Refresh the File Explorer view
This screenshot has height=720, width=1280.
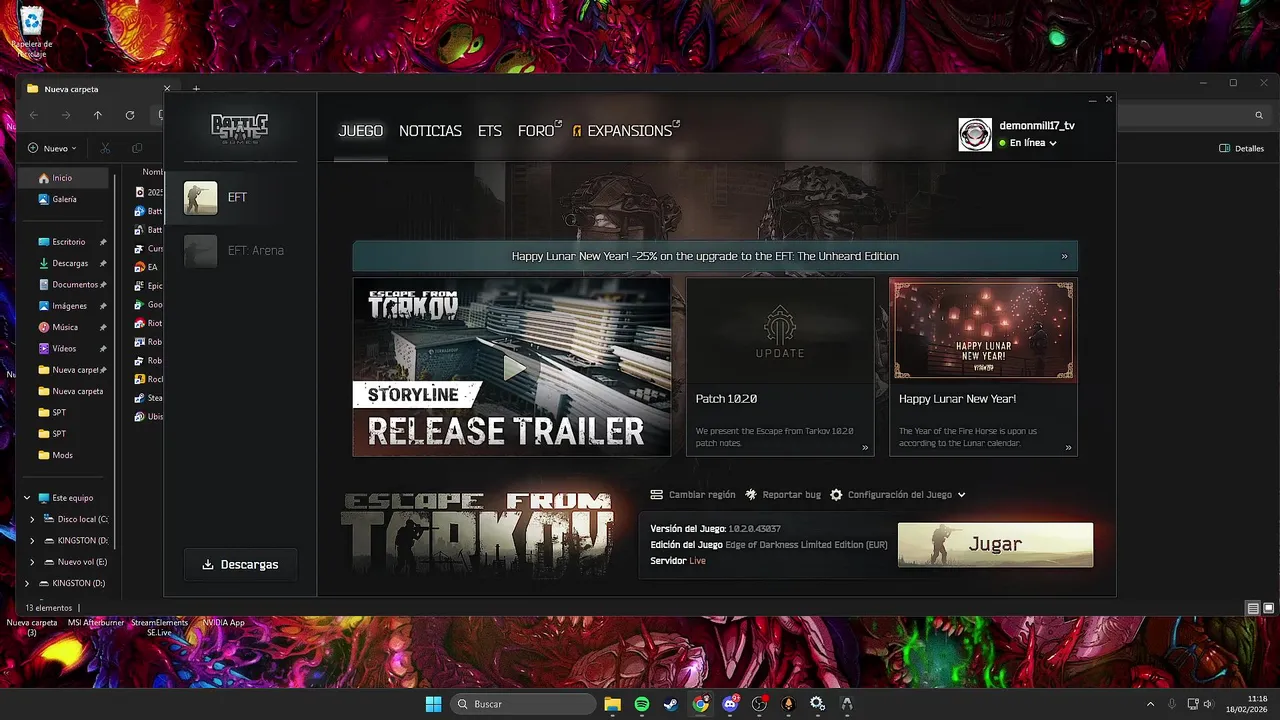pos(130,115)
